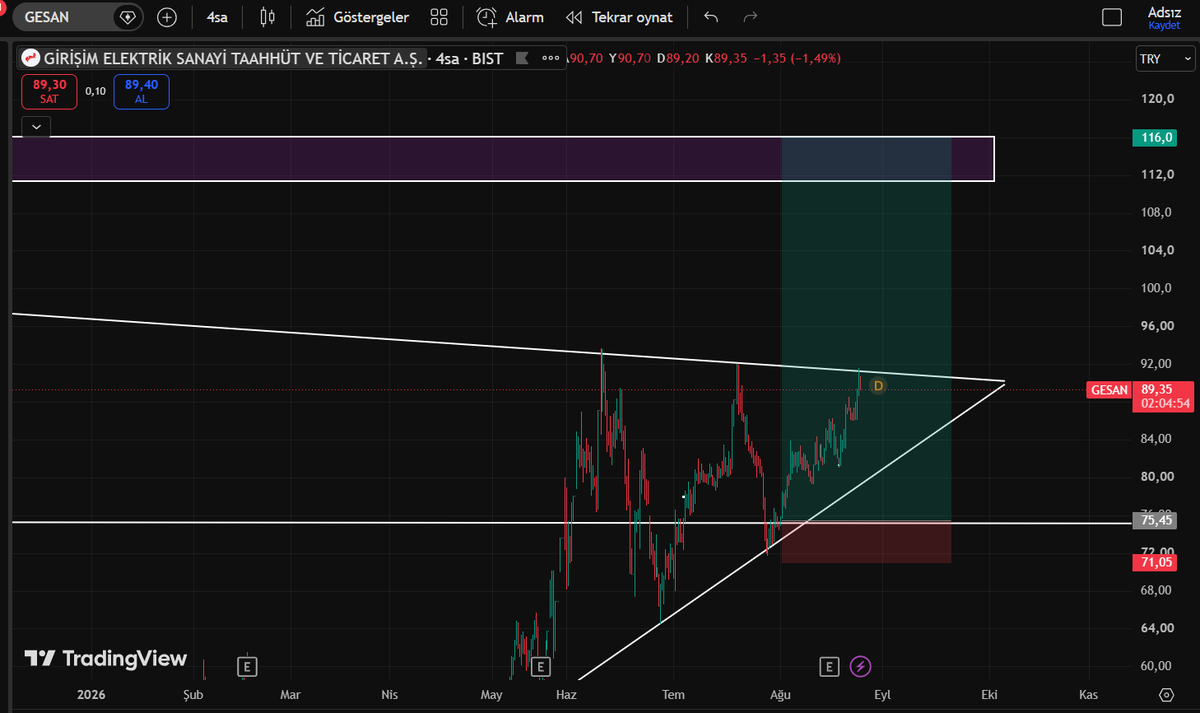Viewport: 1200px width, 713px height.
Task: Select the layout square icon
Action: pyautogui.click(x=1112, y=17)
